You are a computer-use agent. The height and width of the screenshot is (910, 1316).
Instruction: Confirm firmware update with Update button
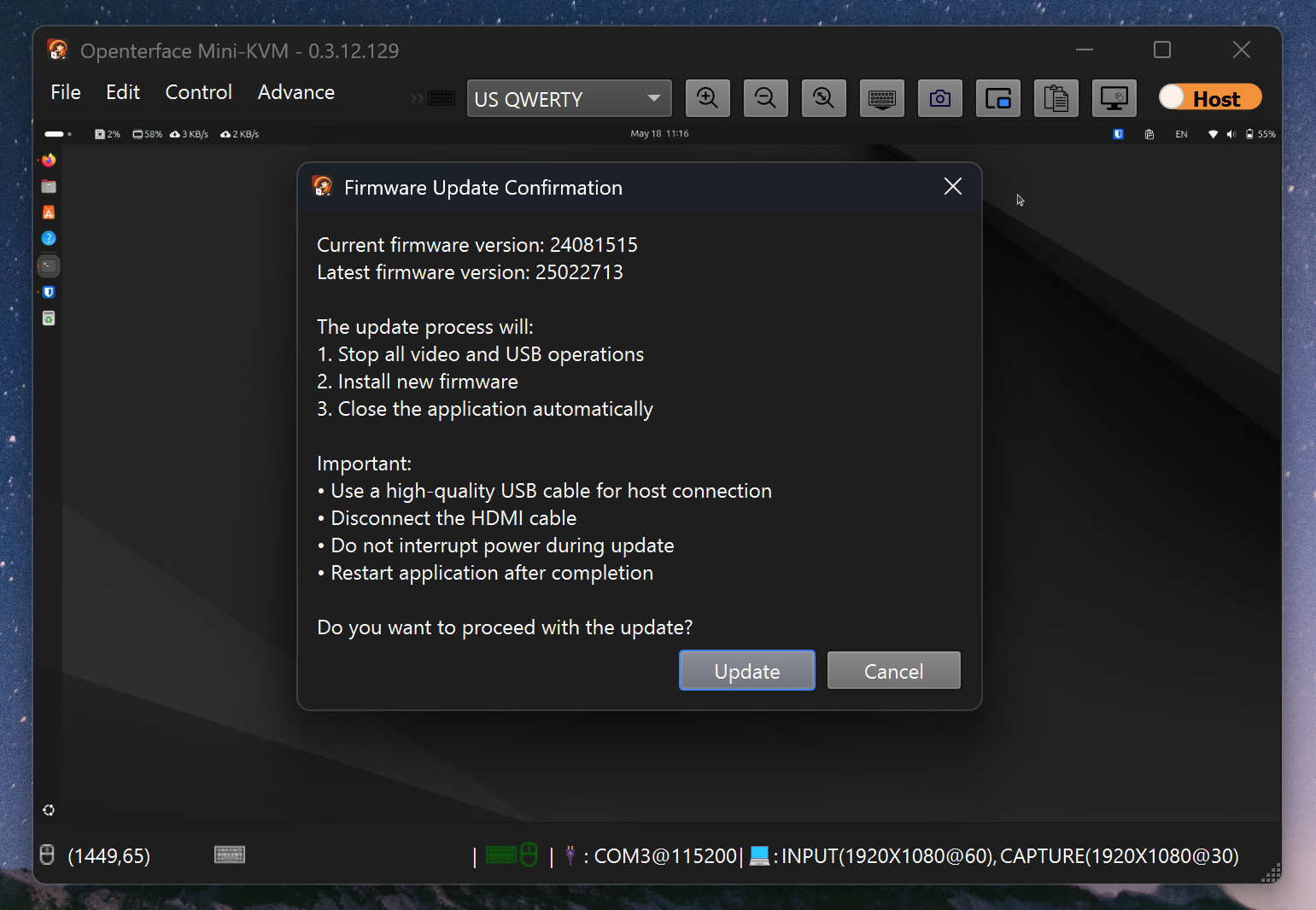click(x=747, y=671)
